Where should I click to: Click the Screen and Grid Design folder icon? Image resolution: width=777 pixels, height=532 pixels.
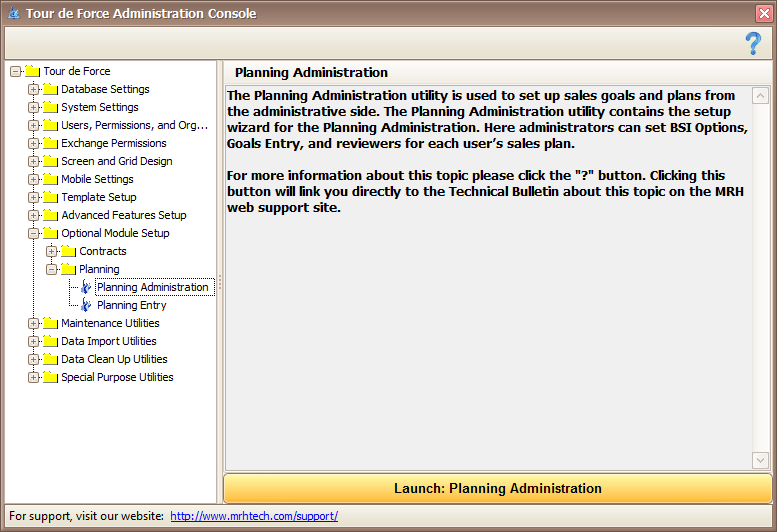pyautogui.click(x=51, y=161)
